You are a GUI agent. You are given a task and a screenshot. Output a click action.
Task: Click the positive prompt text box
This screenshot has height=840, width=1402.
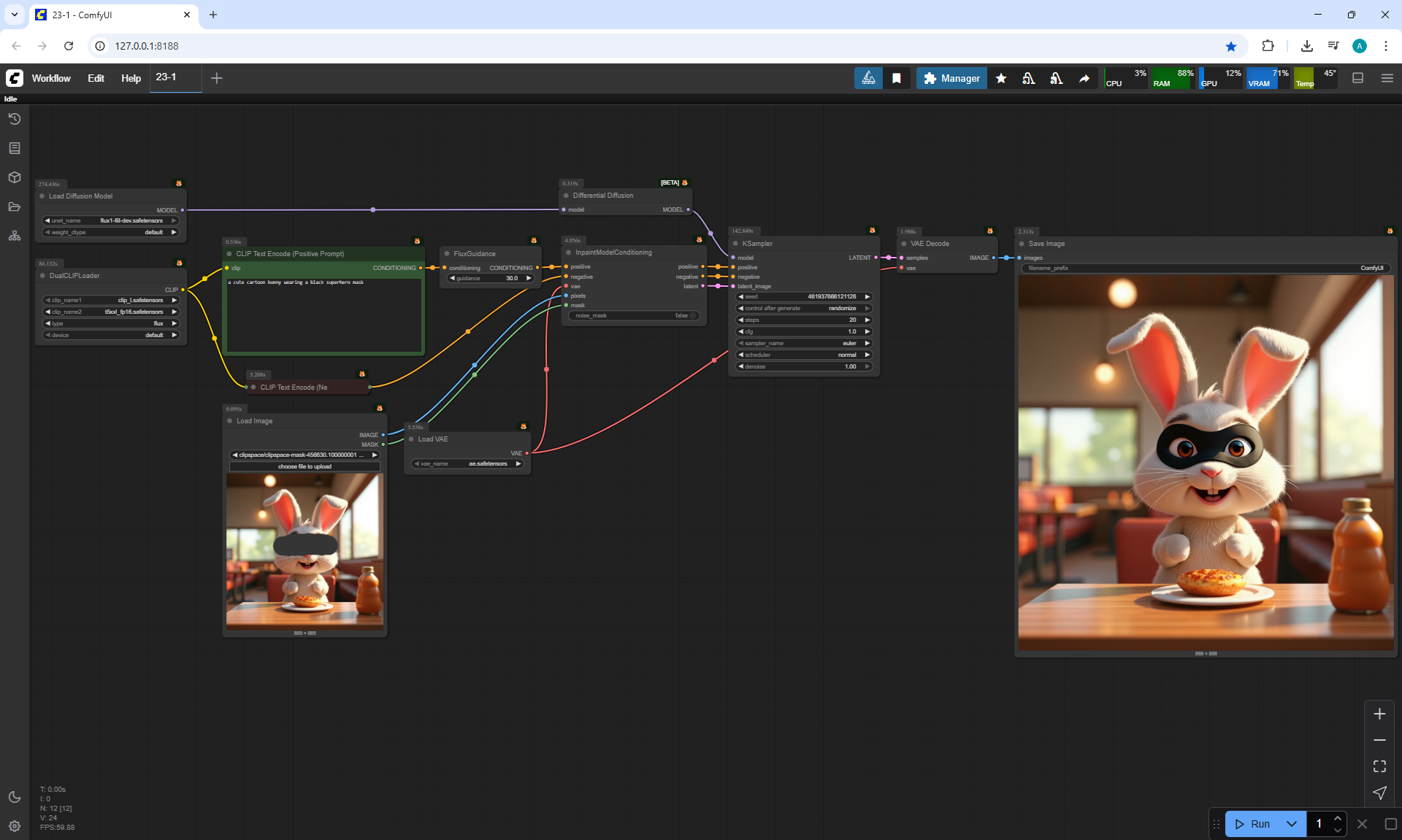(x=323, y=314)
